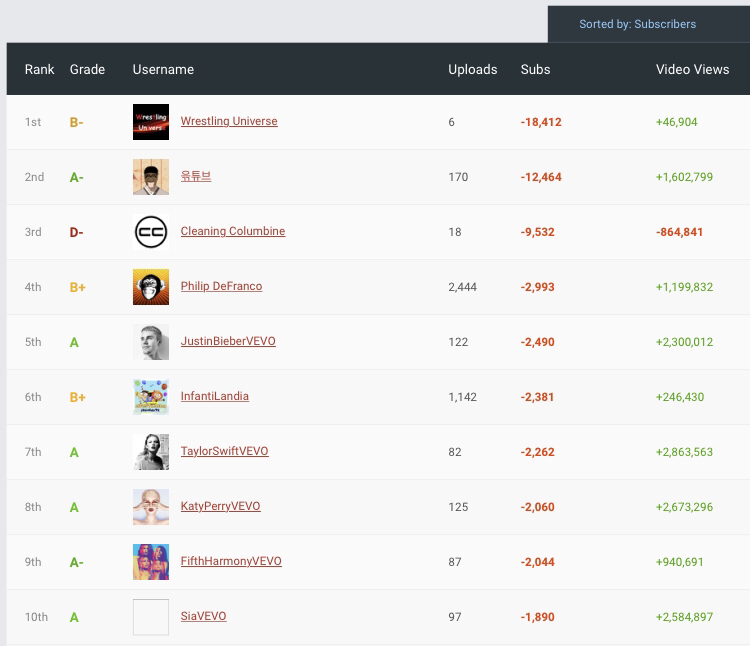Visit the SiaVEVO channel link
Image resolution: width=750 pixels, height=646 pixels.
pos(203,616)
